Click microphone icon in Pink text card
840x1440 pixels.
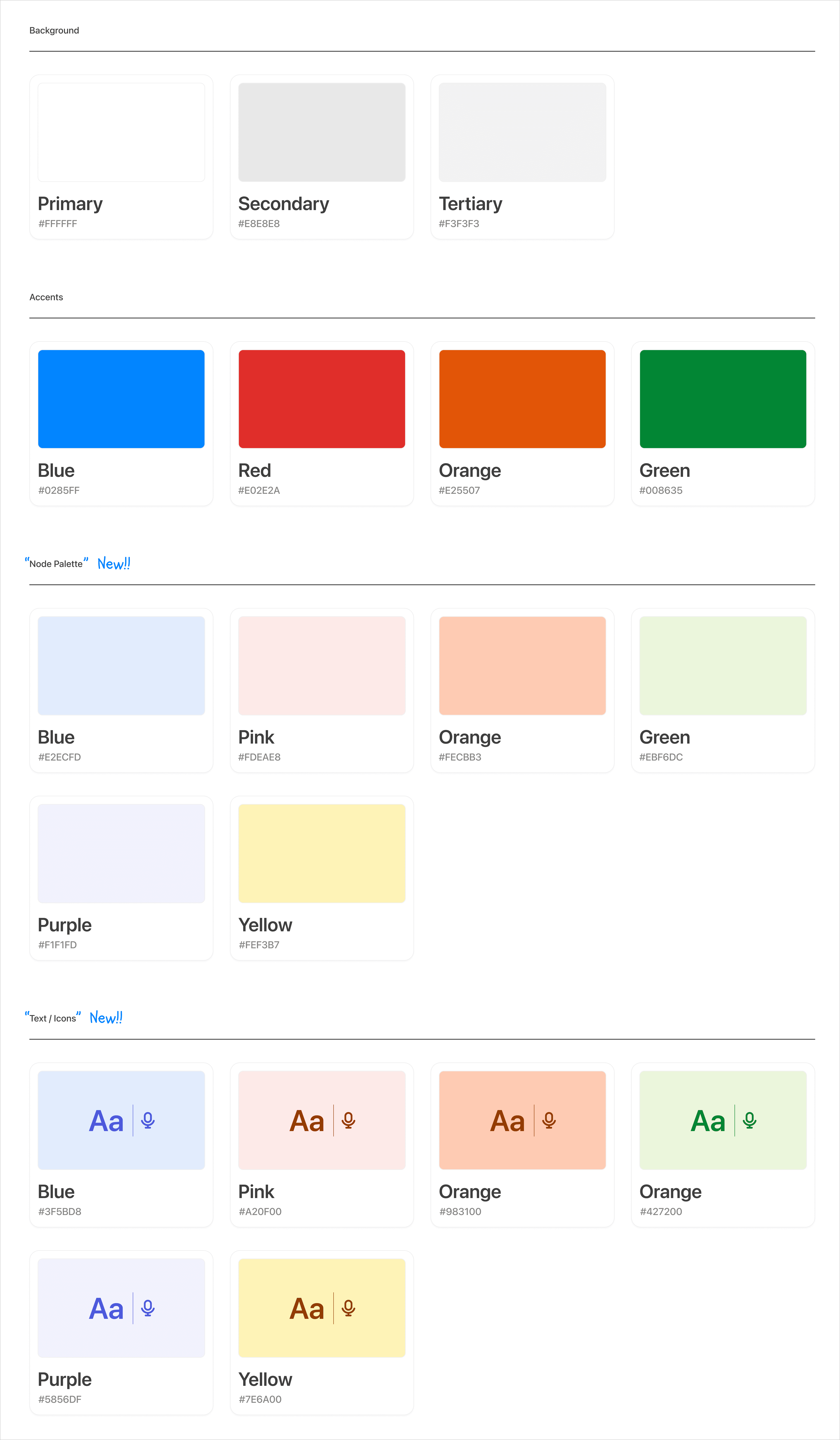349,1120
